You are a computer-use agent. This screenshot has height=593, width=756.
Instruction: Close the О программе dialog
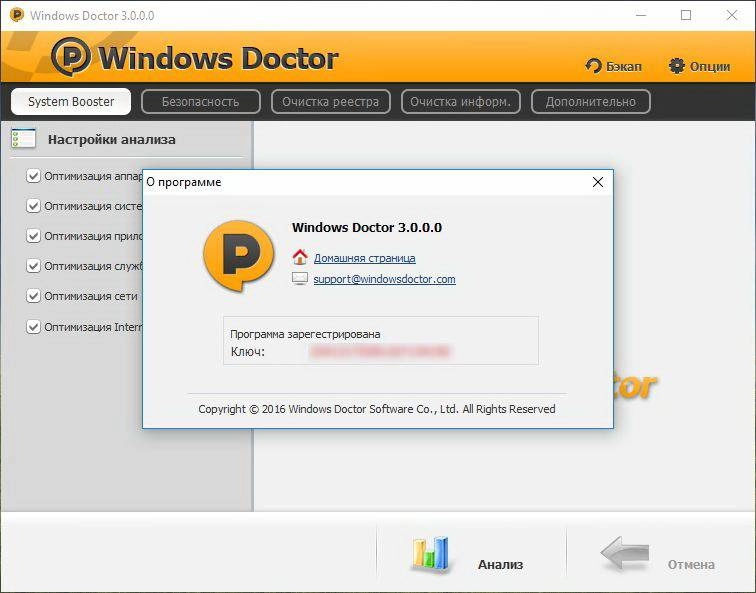click(598, 182)
